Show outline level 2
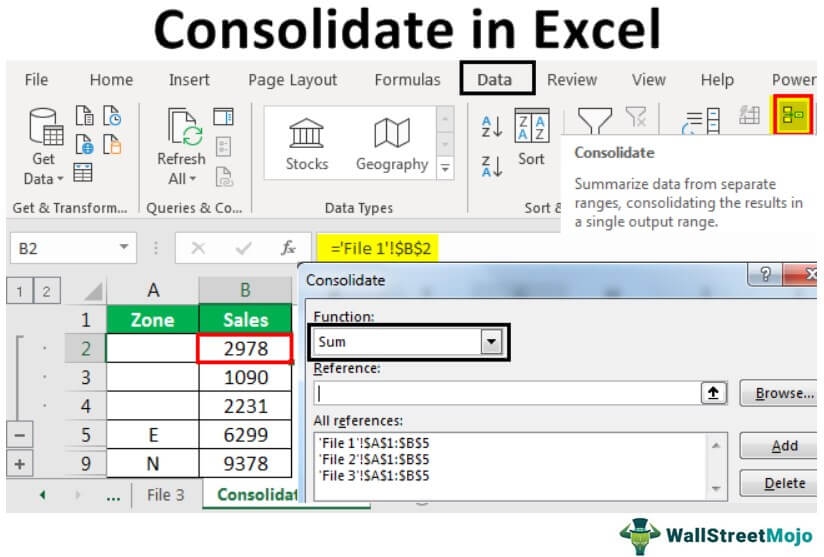 46,291
